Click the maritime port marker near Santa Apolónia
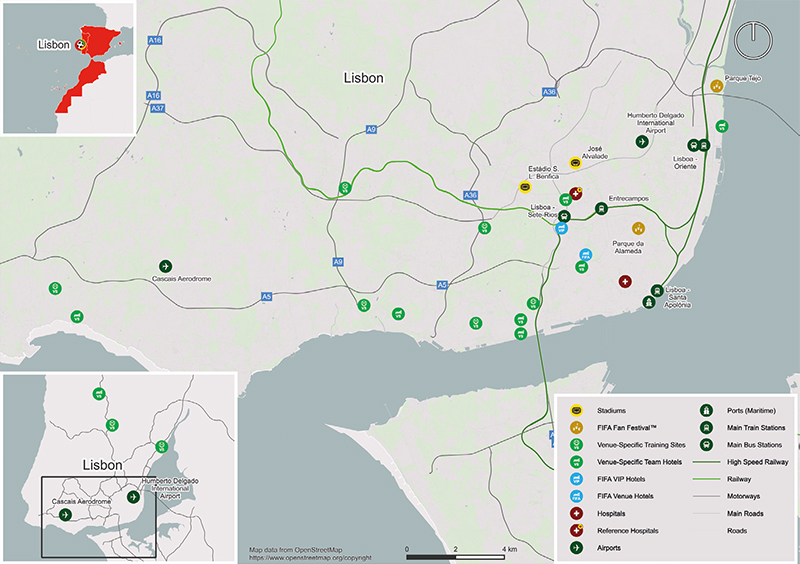800x564 pixels. [x=648, y=302]
